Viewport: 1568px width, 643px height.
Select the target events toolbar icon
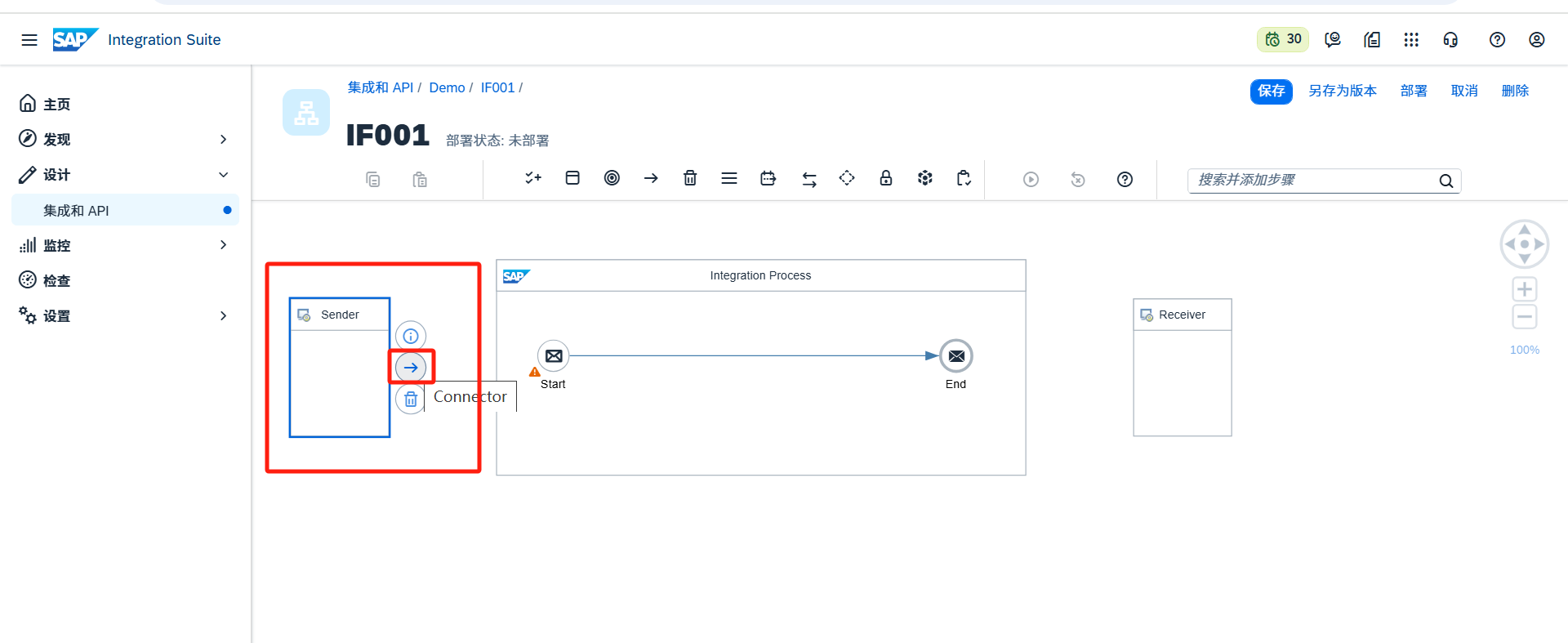pyautogui.click(x=612, y=178)
